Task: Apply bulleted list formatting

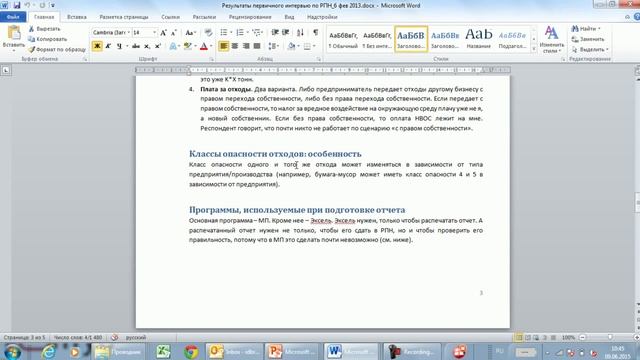Action: coord(224,32)
